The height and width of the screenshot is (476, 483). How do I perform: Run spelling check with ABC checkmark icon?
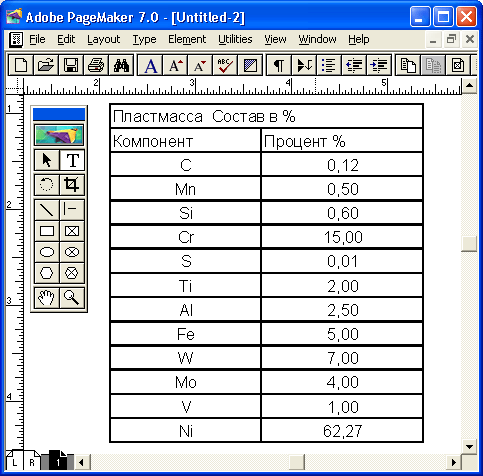(225, 65)
